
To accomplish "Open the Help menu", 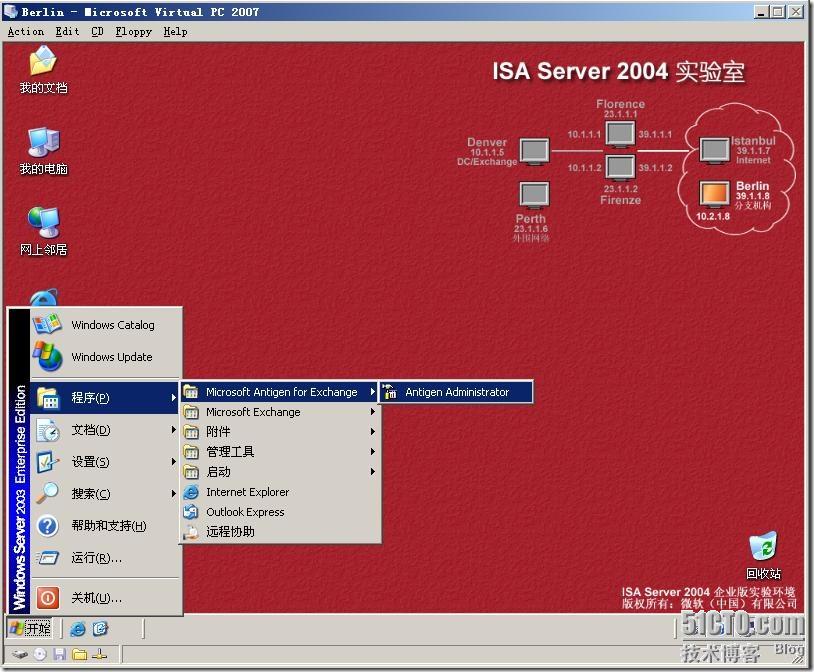I will pyautogui.click(x=175, y=32).
